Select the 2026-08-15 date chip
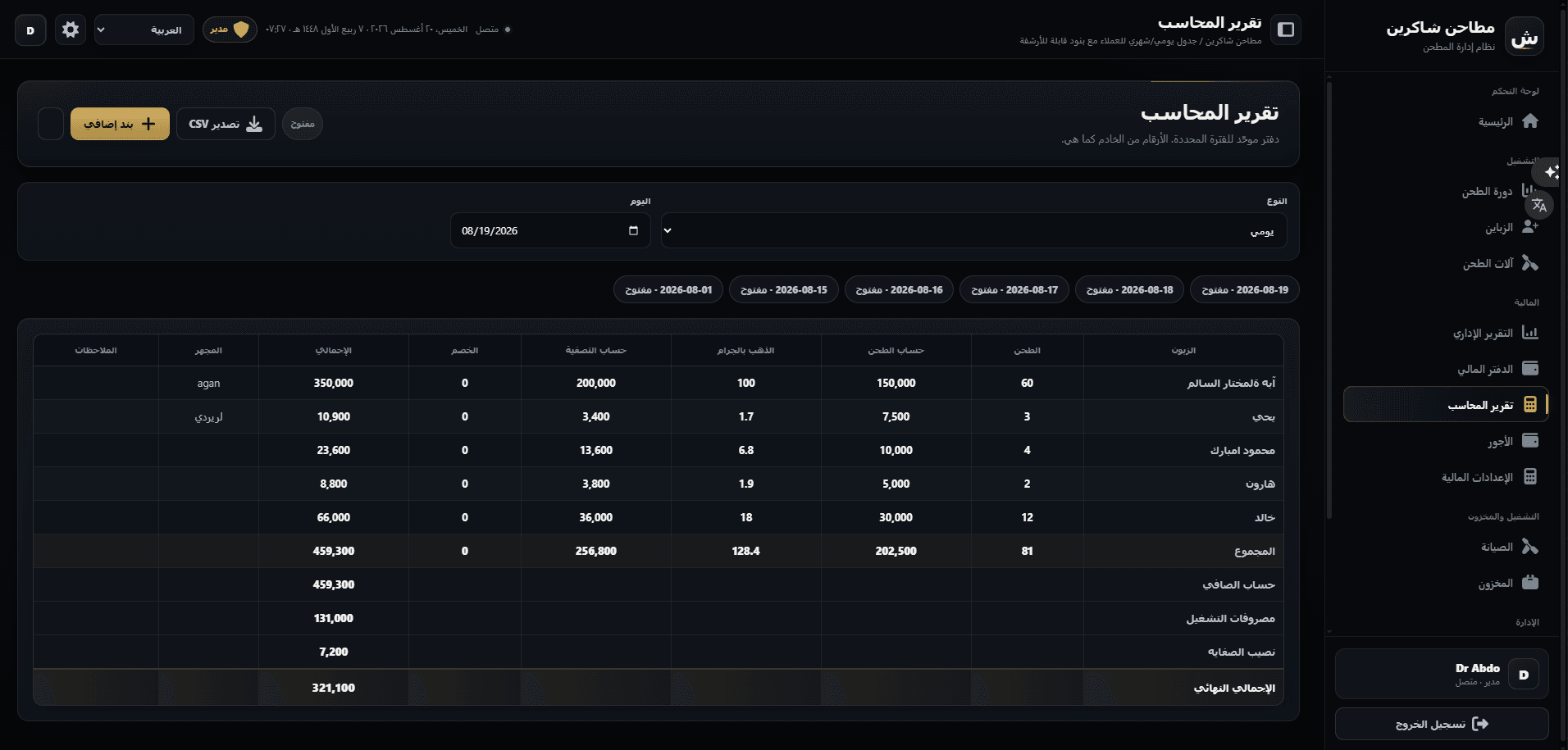Viewport: 1568px width, 750px height. (x=783, y=289)
